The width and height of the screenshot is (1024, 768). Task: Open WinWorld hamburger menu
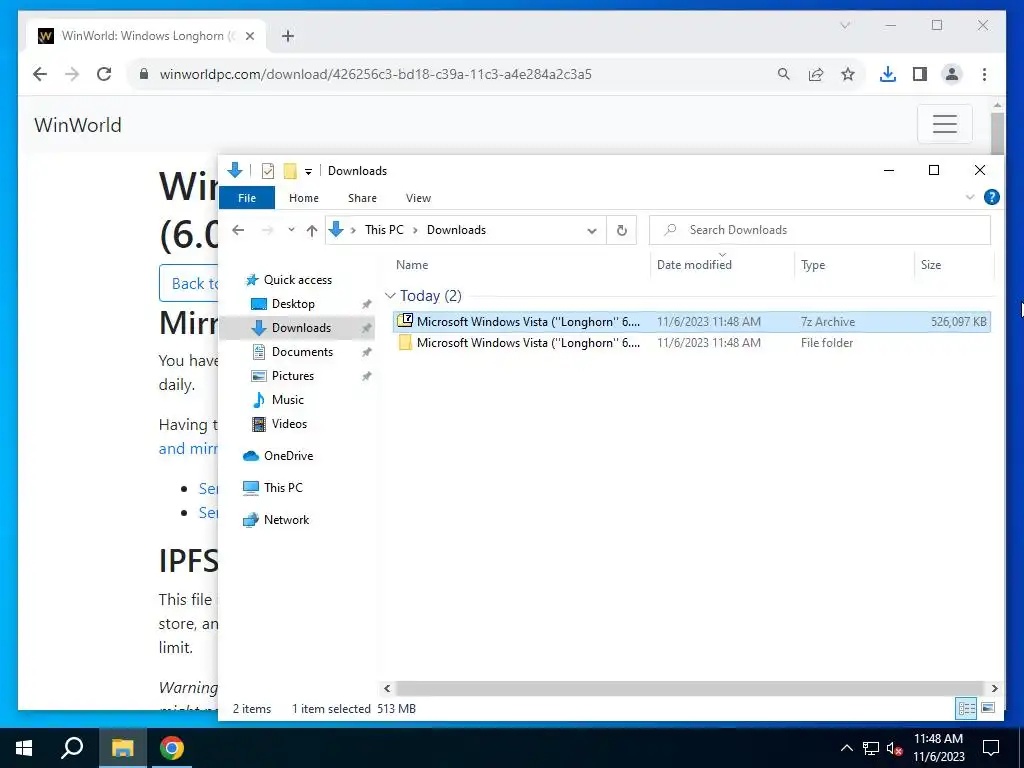coord(944,123)
